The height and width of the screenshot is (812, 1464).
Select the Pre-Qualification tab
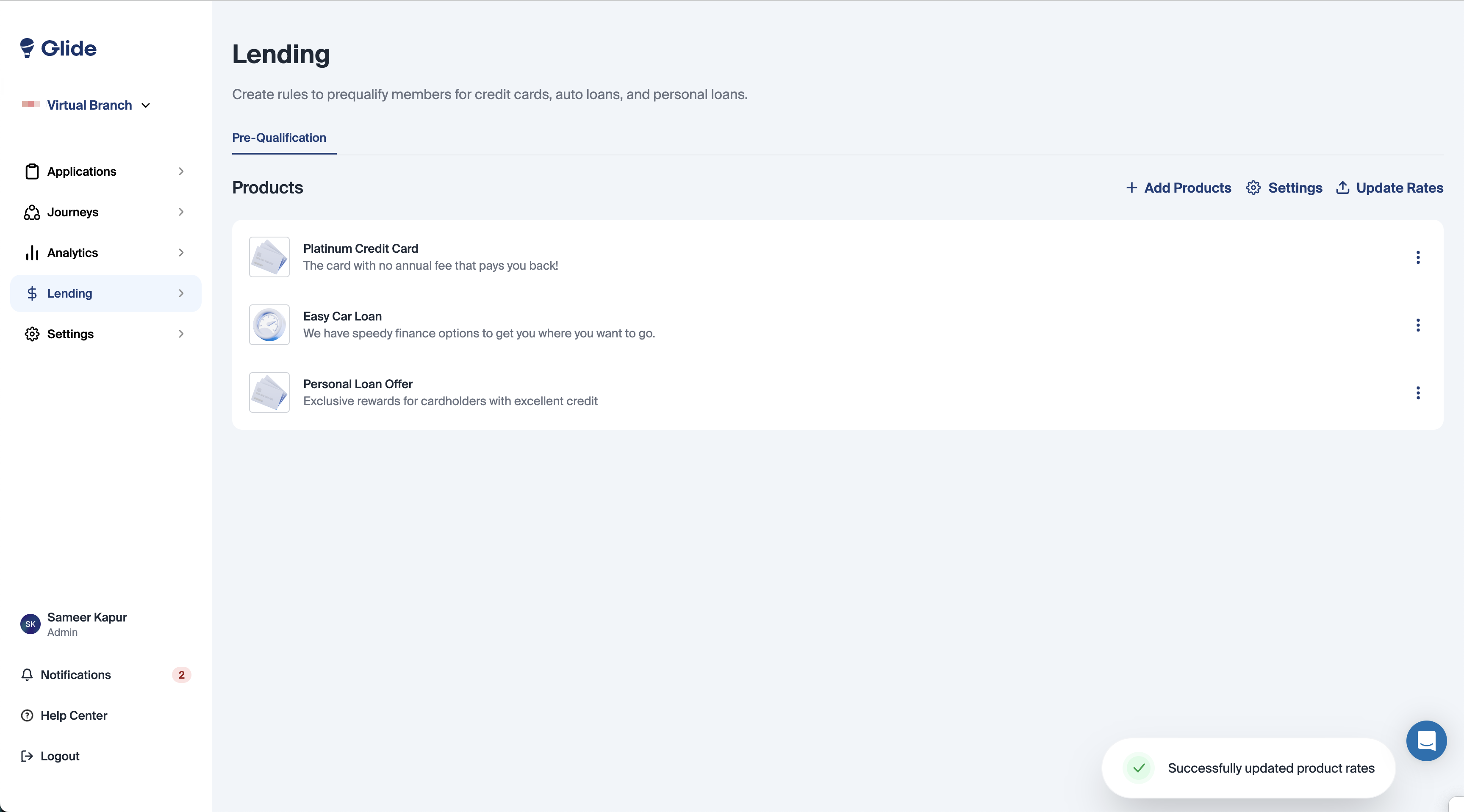(279, 138)
